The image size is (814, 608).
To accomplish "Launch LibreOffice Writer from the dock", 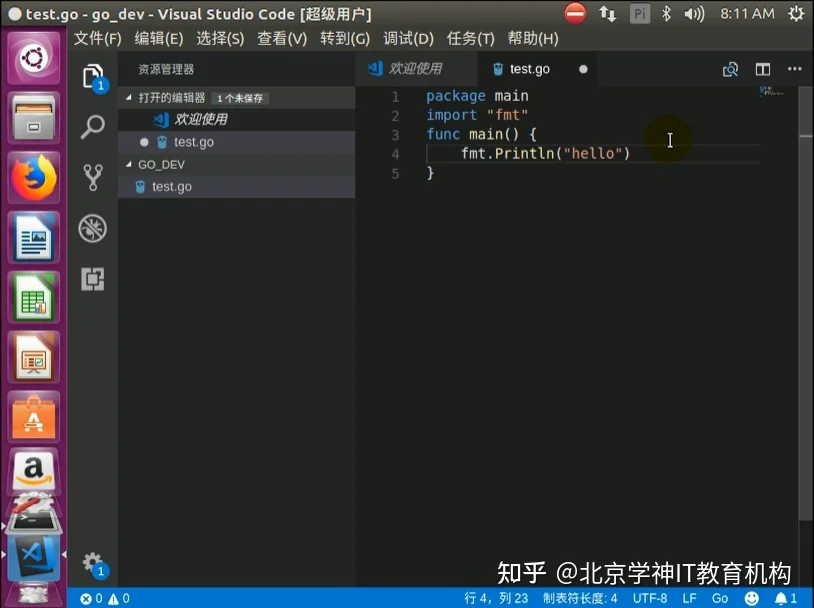I will pyautogui.click(x=34, y=238).
